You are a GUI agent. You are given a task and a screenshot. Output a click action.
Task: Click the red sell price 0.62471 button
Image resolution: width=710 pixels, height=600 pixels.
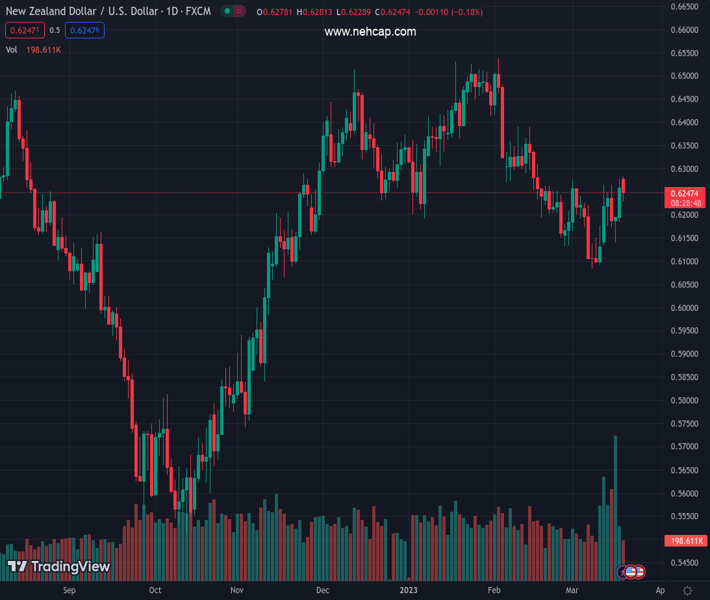pyautogui.click(x=22, y=31)
